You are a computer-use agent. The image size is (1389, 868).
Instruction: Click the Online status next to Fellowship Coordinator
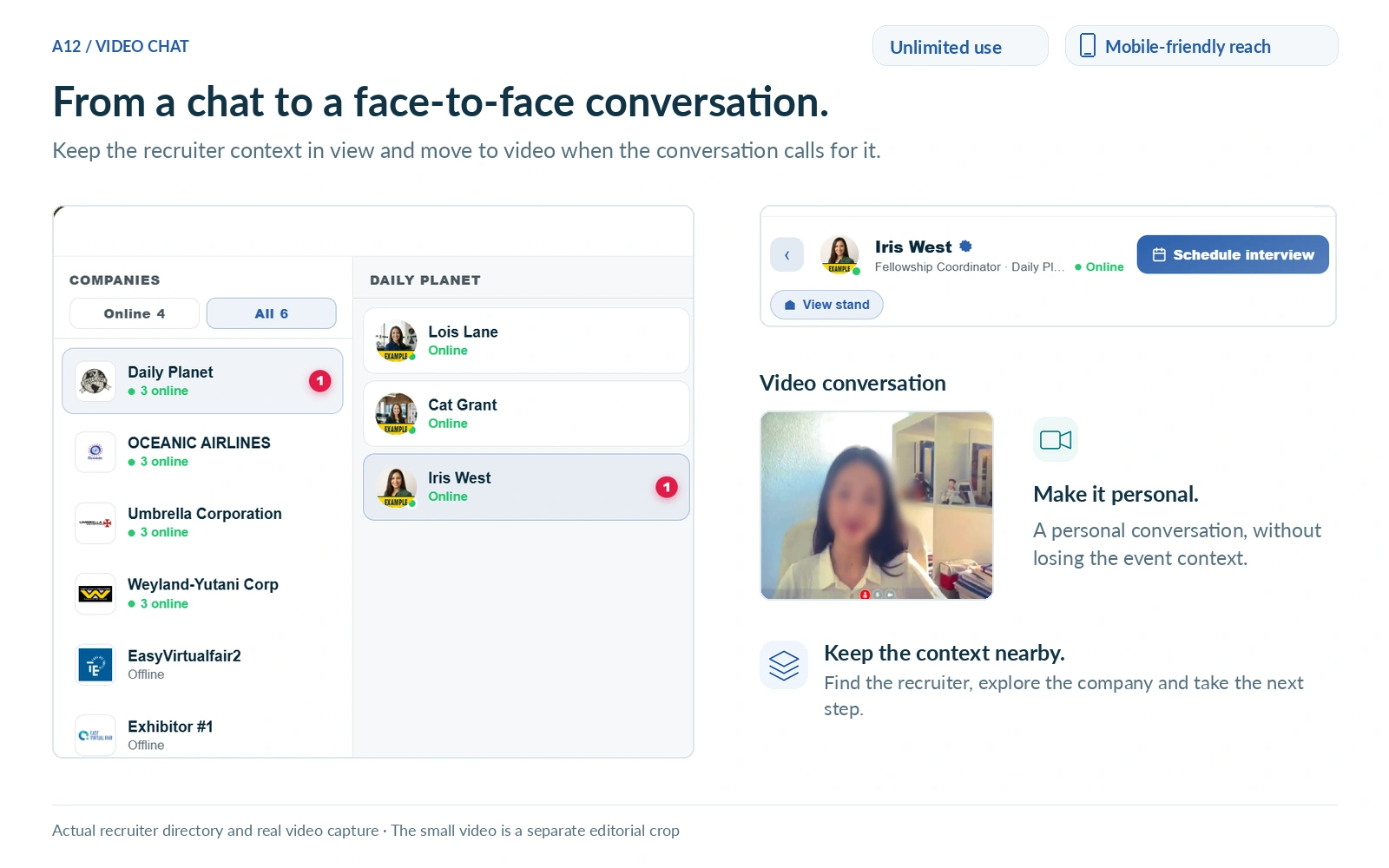(1099, 267)
